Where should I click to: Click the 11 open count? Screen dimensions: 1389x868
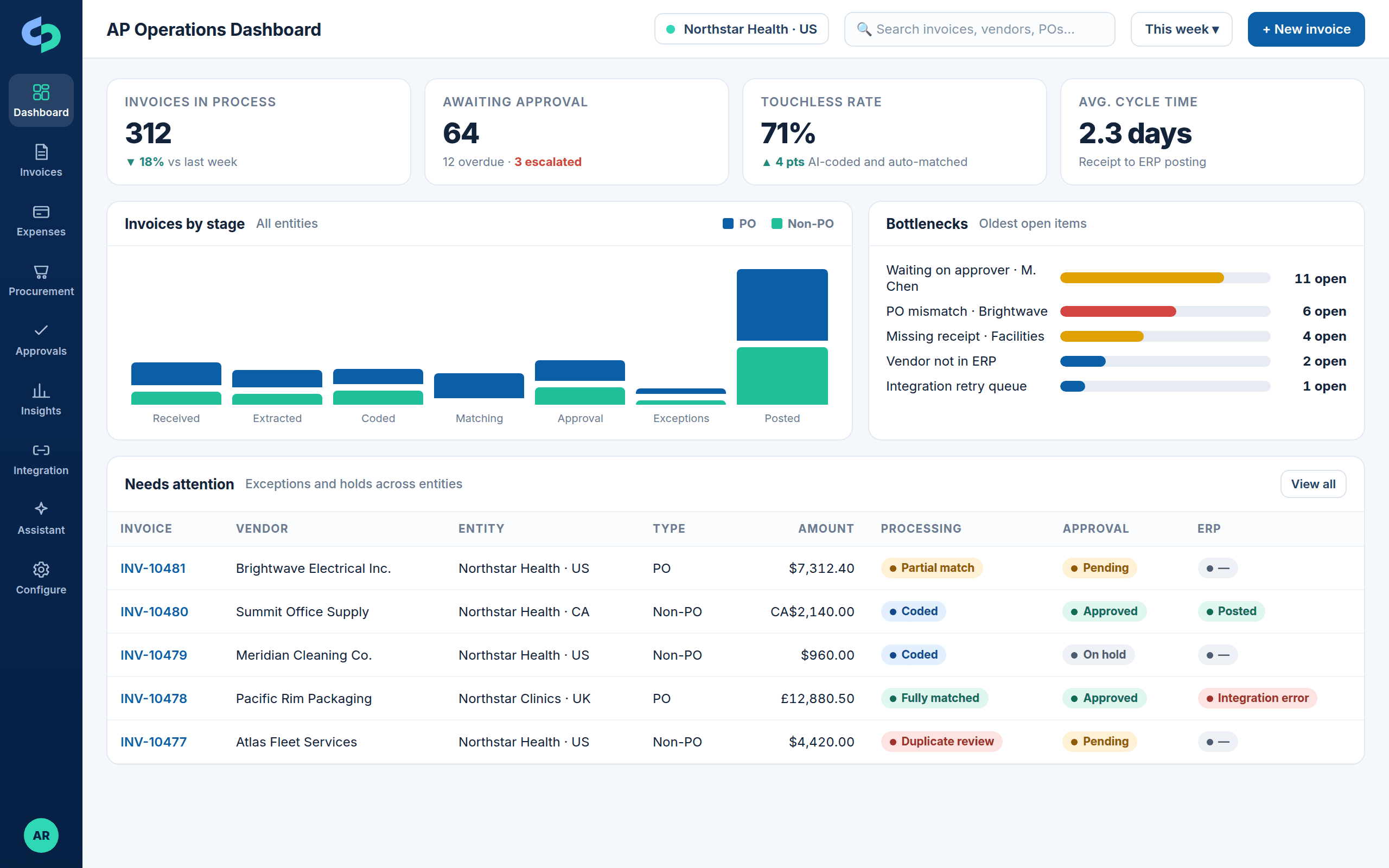[x=1320, y=279]
